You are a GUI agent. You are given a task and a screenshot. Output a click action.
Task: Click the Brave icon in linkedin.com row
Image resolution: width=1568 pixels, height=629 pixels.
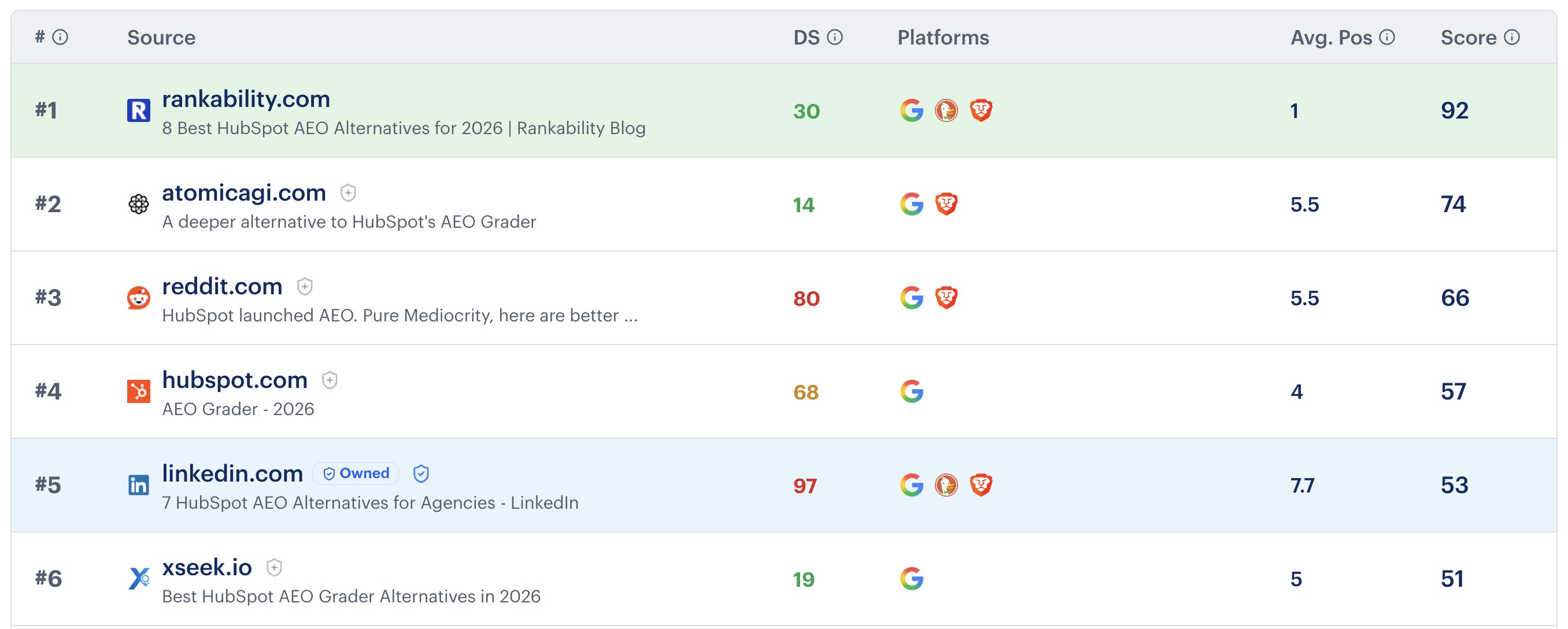pos(981,484)
